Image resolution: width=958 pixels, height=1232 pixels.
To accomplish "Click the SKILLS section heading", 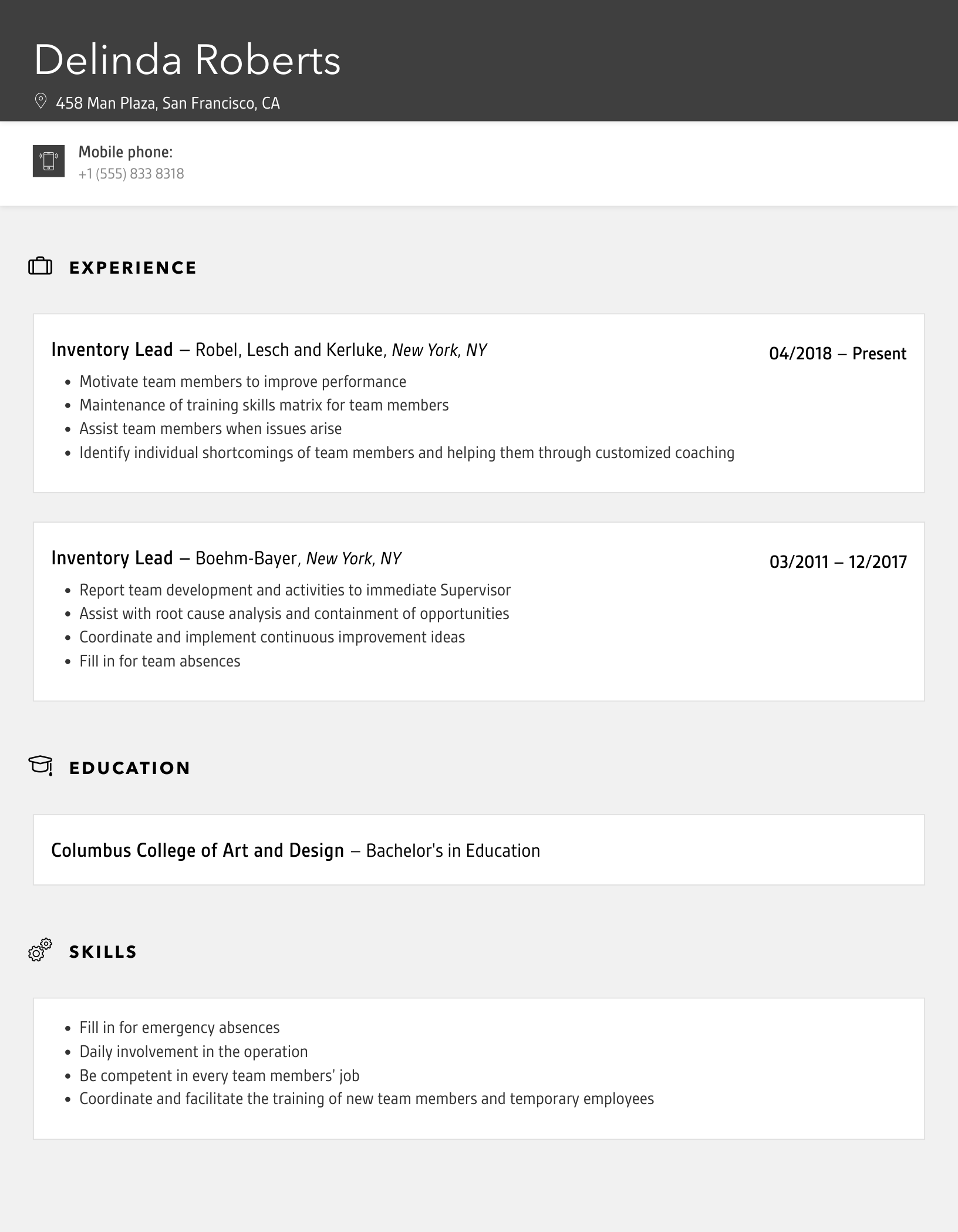I will click(x=103, y=952).
